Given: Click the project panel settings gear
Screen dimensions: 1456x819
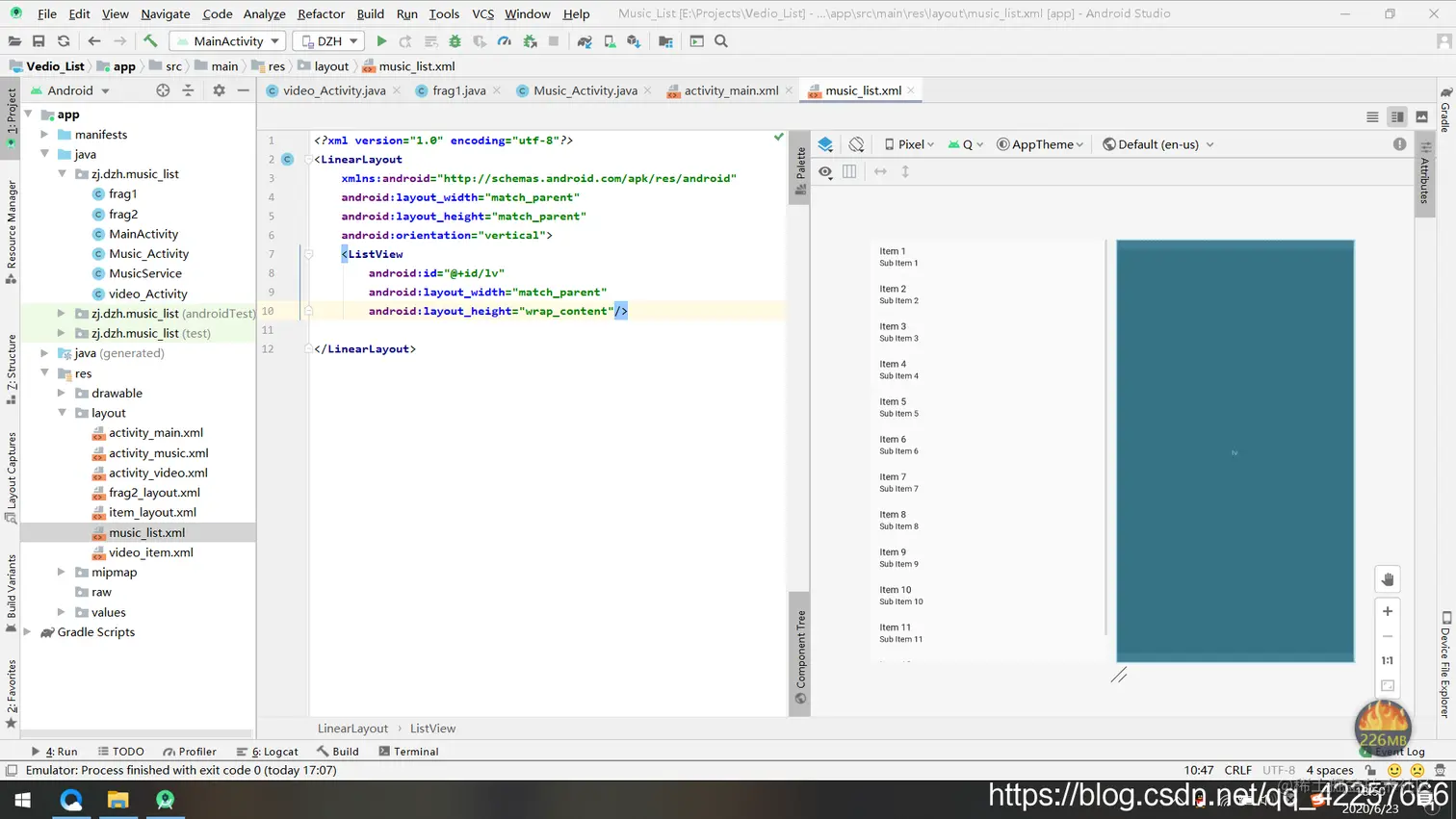Looking at the screenshot, I should point(219,90).
